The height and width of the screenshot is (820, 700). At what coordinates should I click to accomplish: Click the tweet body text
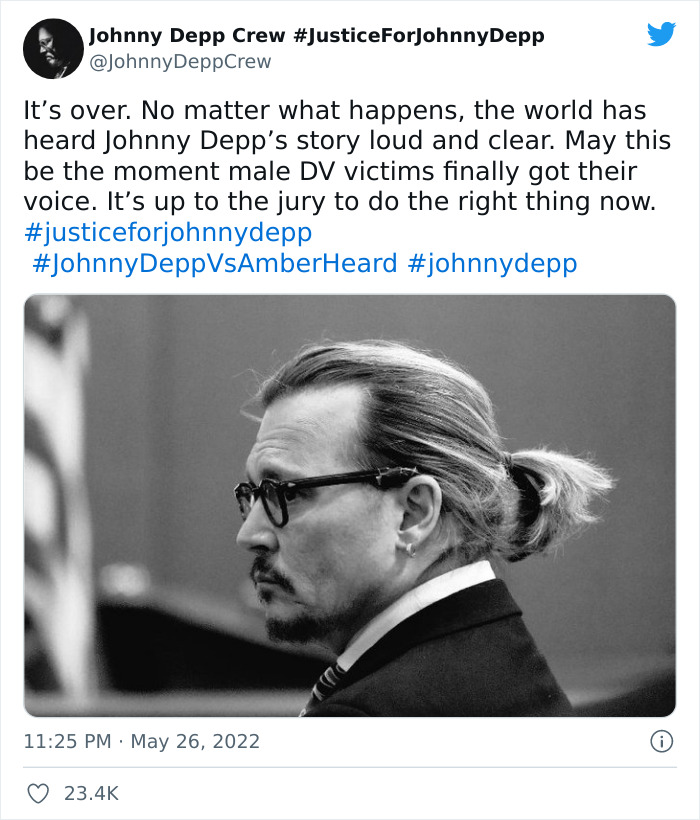coord(340,155)
